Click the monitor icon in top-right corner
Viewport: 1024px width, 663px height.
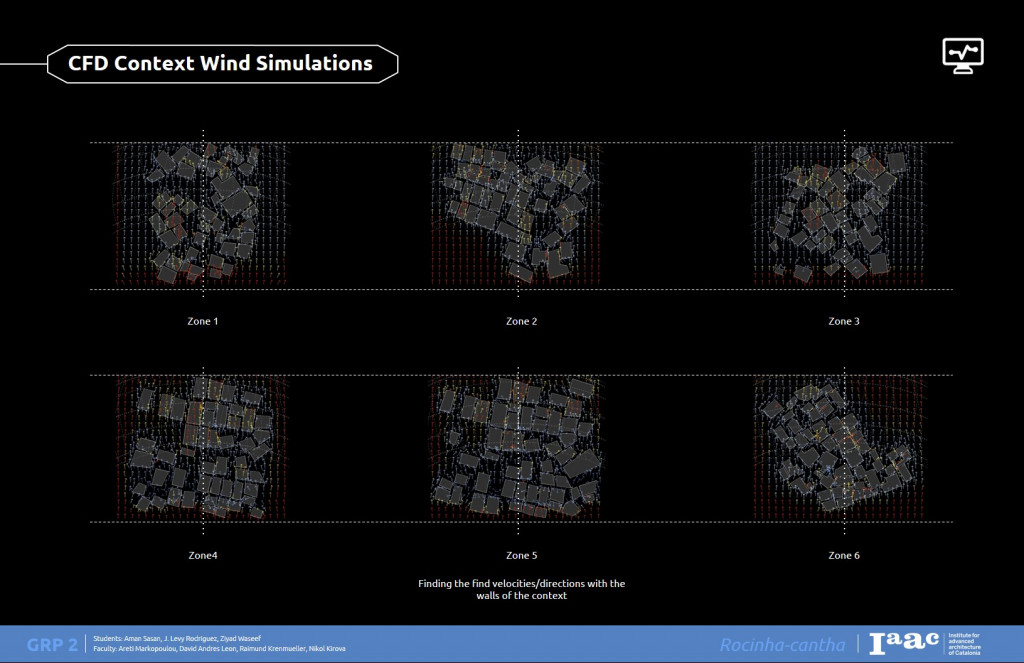click(963, 54)
